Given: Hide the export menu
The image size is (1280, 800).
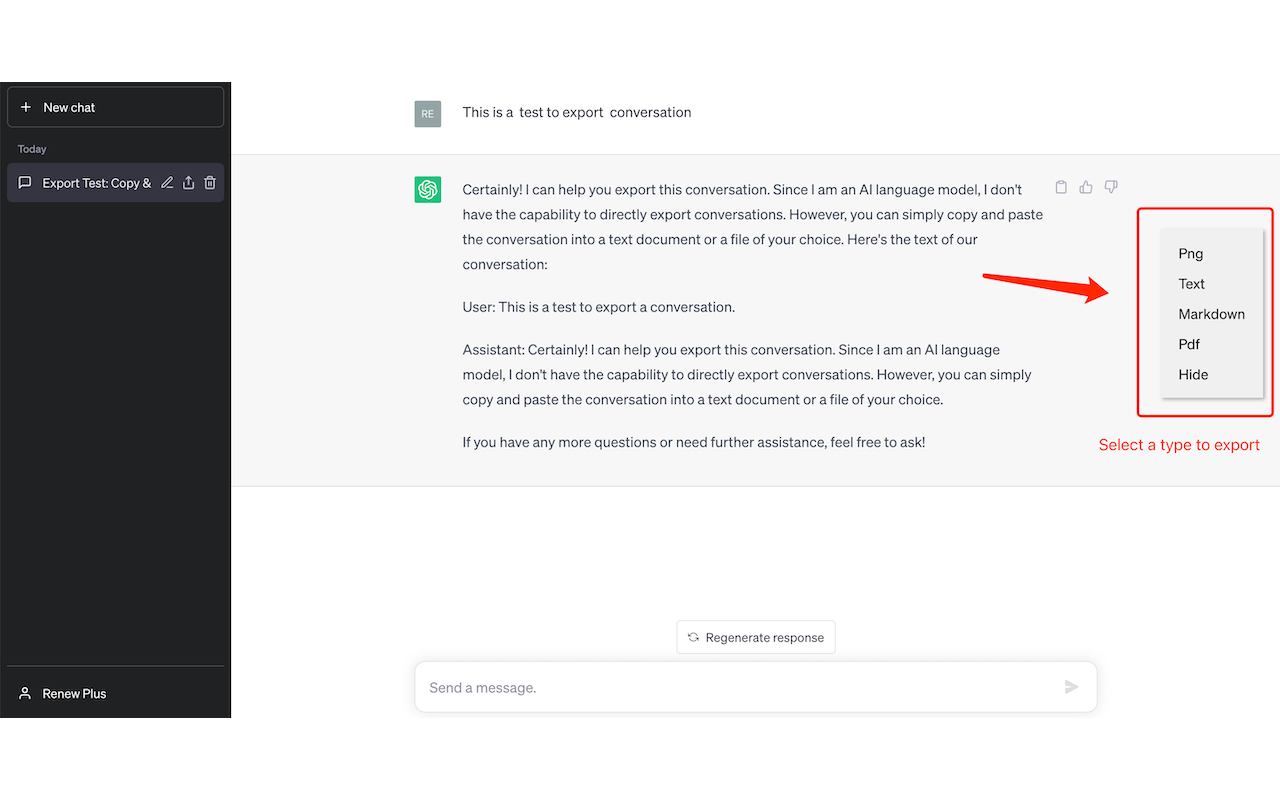Looking at the screenshot, I should 1193,375.
